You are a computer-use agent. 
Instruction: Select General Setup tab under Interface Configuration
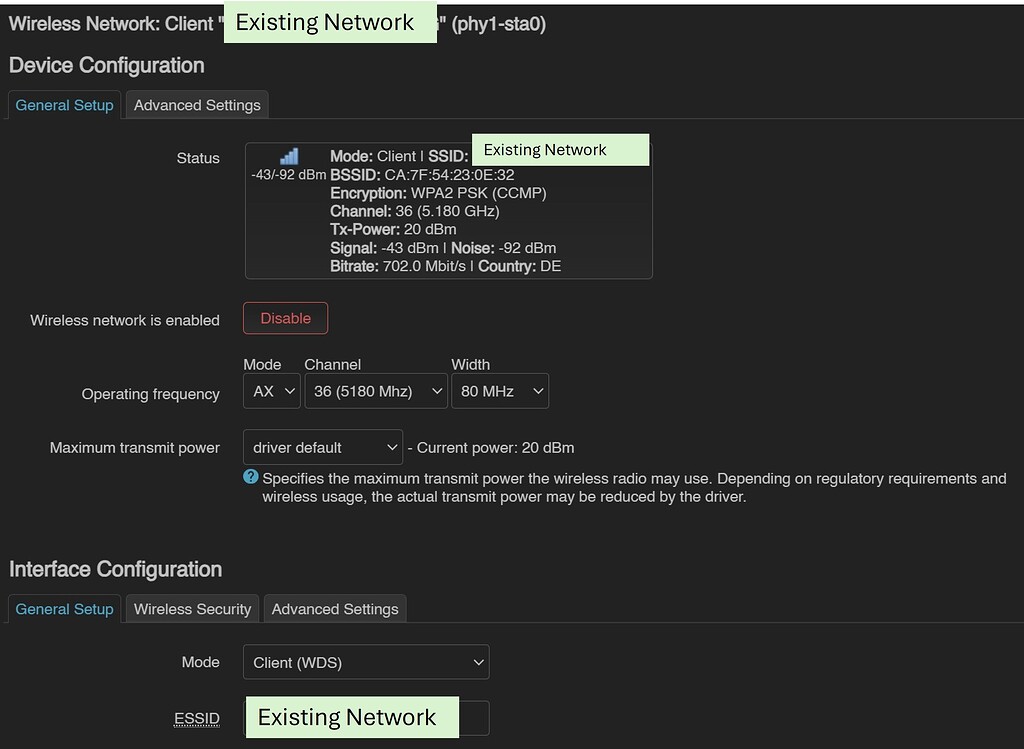[x=64, y=608]
